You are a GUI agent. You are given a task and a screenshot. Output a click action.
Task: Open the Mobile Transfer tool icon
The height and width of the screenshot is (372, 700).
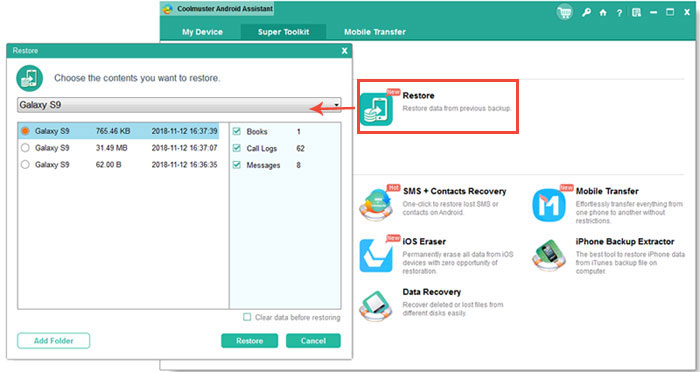click(549, 205)
